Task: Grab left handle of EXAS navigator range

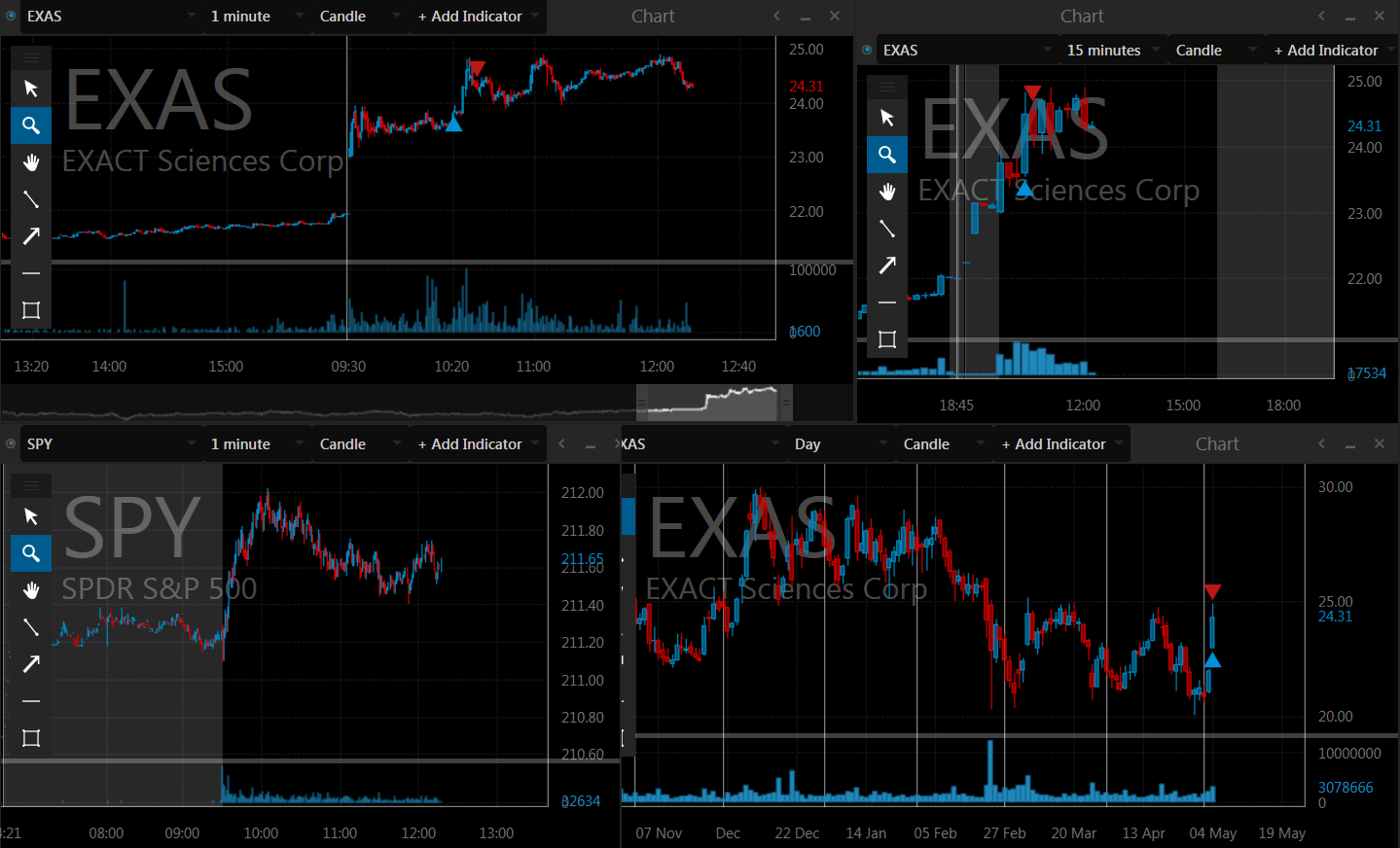Action: [x=642, y=402]
